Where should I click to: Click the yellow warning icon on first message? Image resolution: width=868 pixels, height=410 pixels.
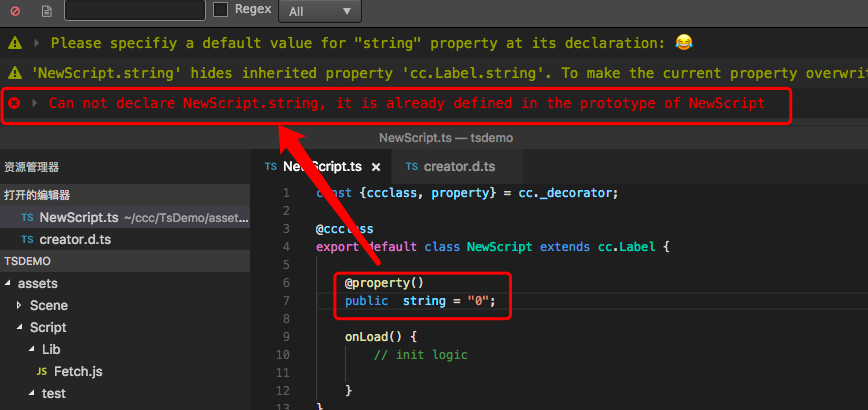point(16,43)
